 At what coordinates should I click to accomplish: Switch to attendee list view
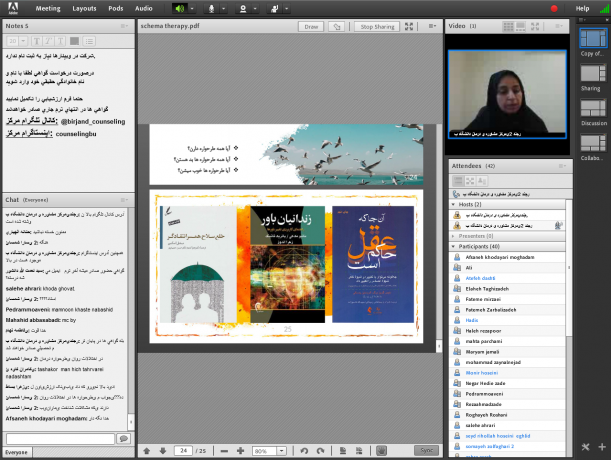(x=458, y=181)
